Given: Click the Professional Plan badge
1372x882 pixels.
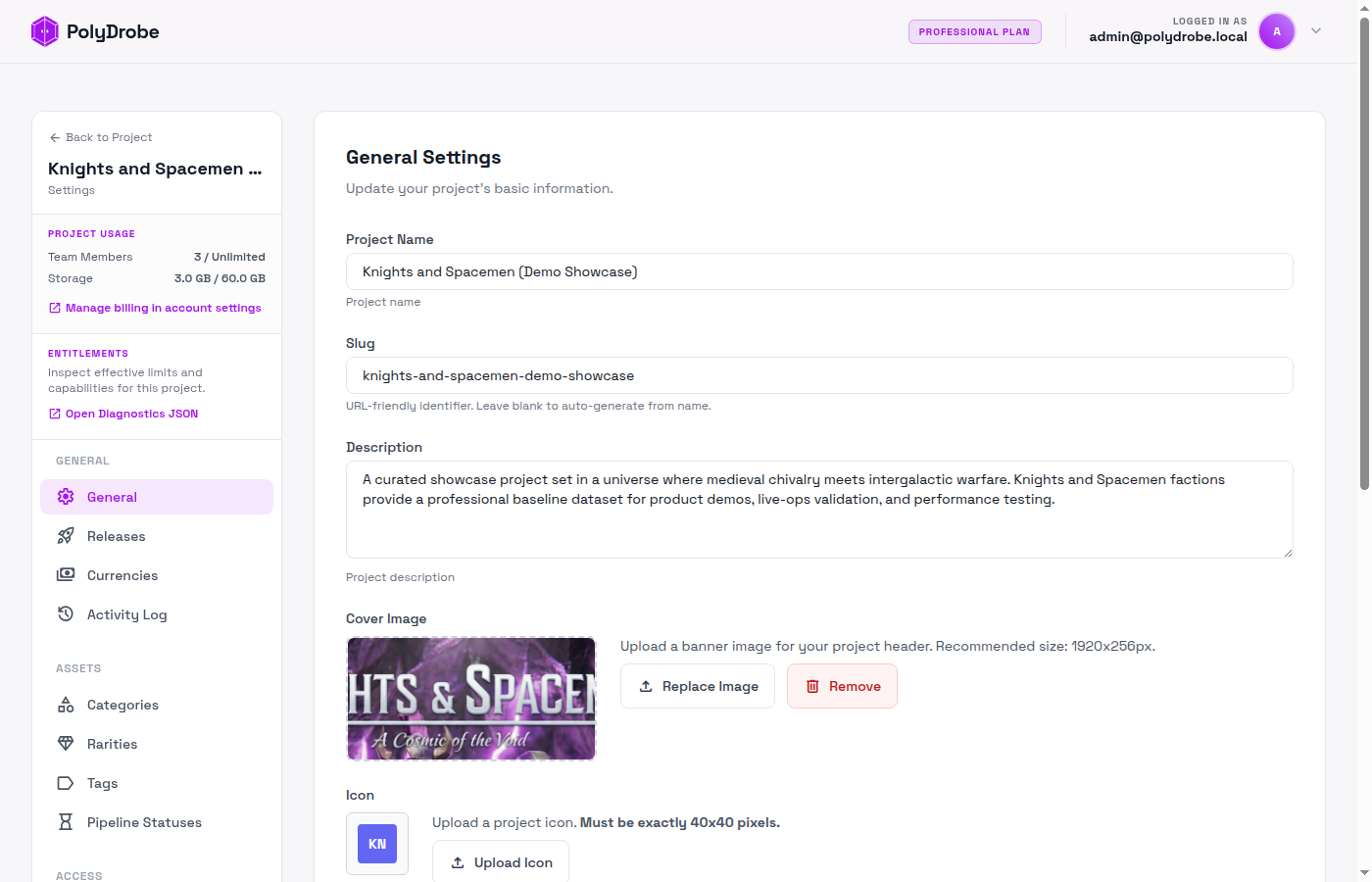Looking at the screenshot, I should click(x=974, y=31).
